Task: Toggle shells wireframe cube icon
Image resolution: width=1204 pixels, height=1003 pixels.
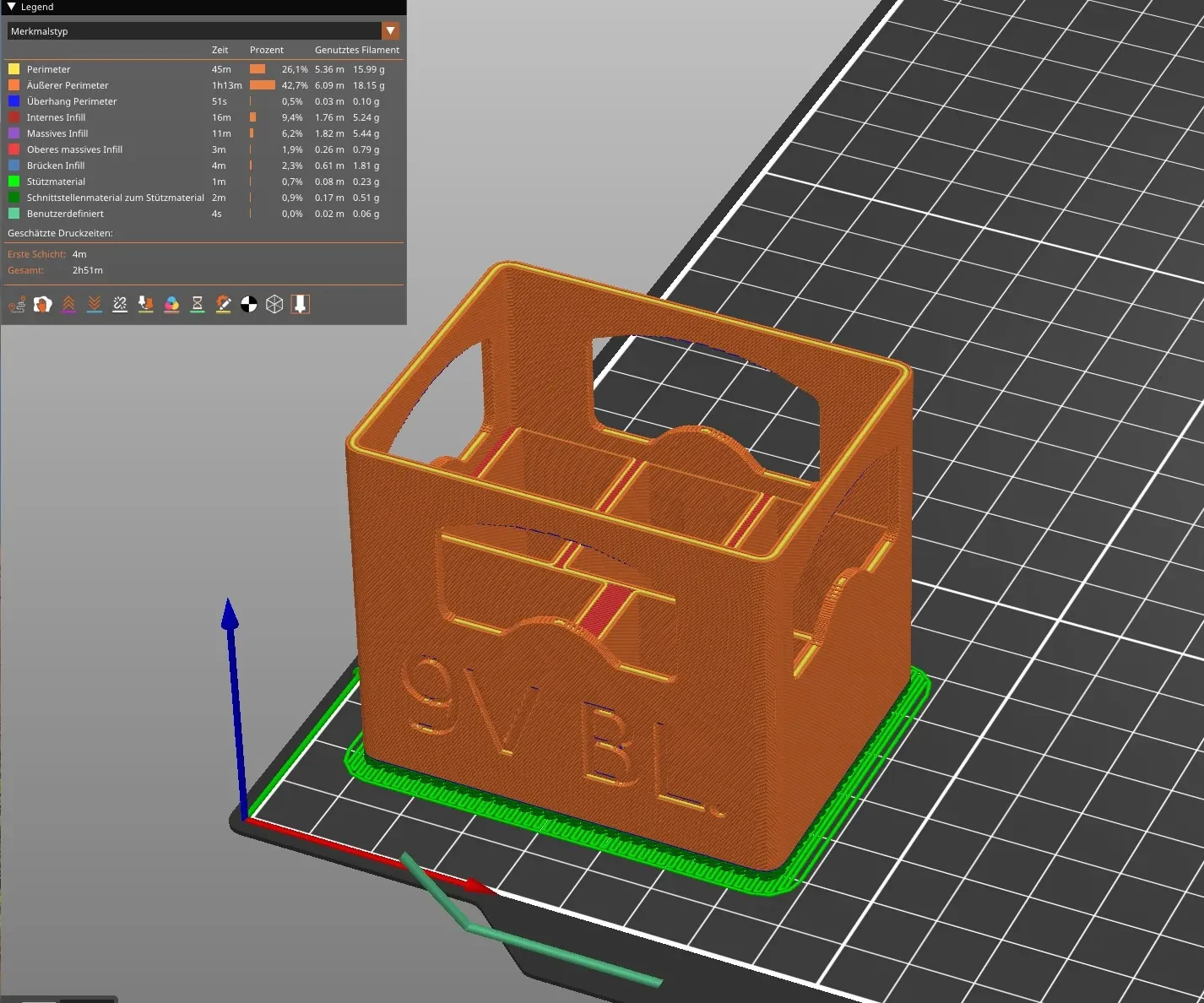Action: [x=274, y=304]
